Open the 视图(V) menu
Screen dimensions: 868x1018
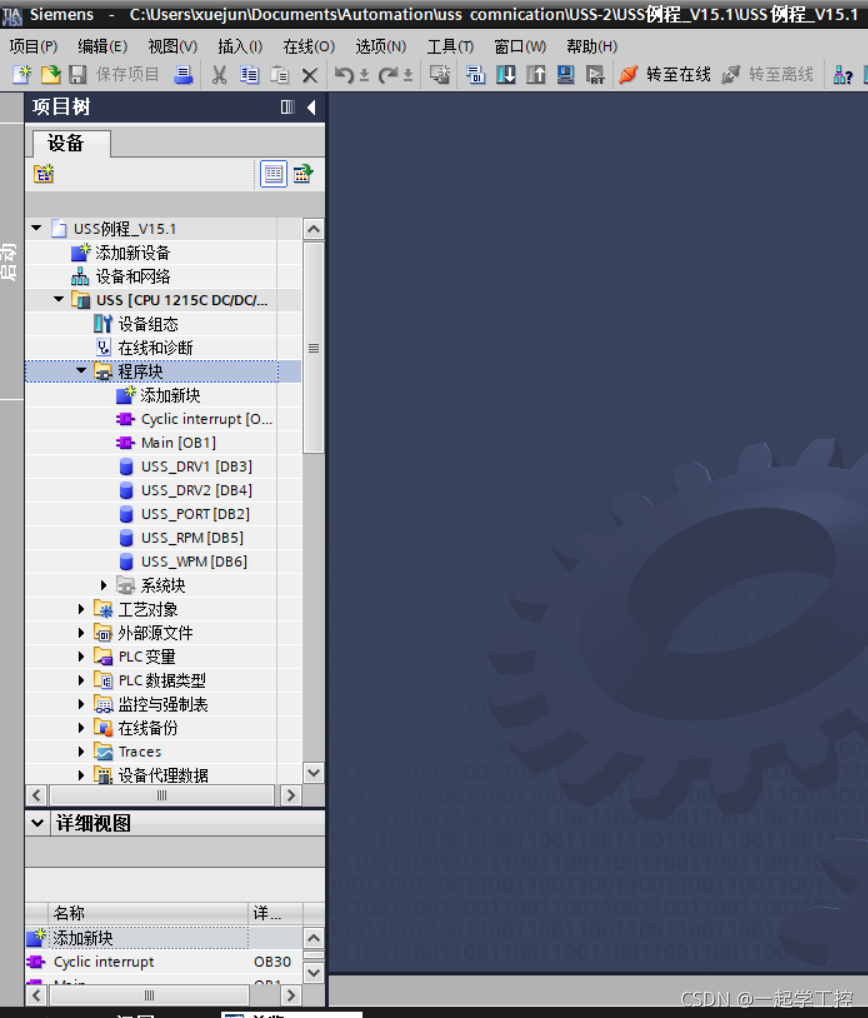pos(173,47)
